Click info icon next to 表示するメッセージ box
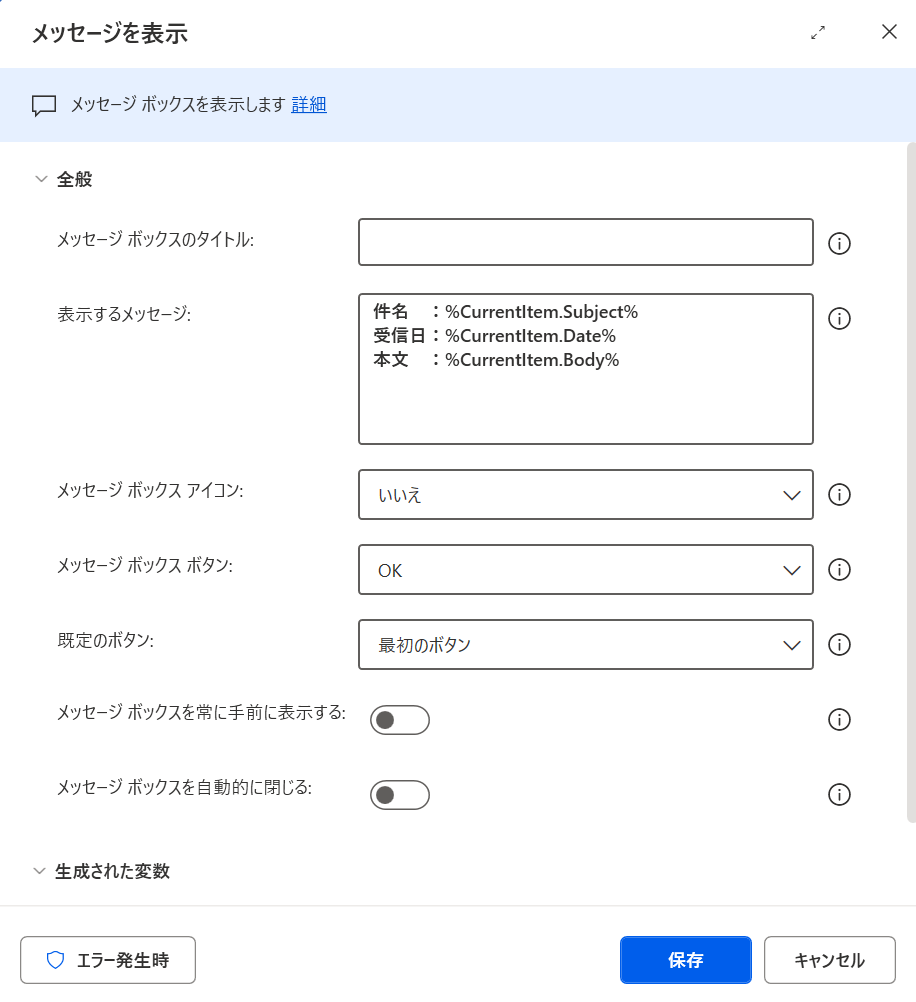Viewport: 916px width, 1002px height. 839,318
